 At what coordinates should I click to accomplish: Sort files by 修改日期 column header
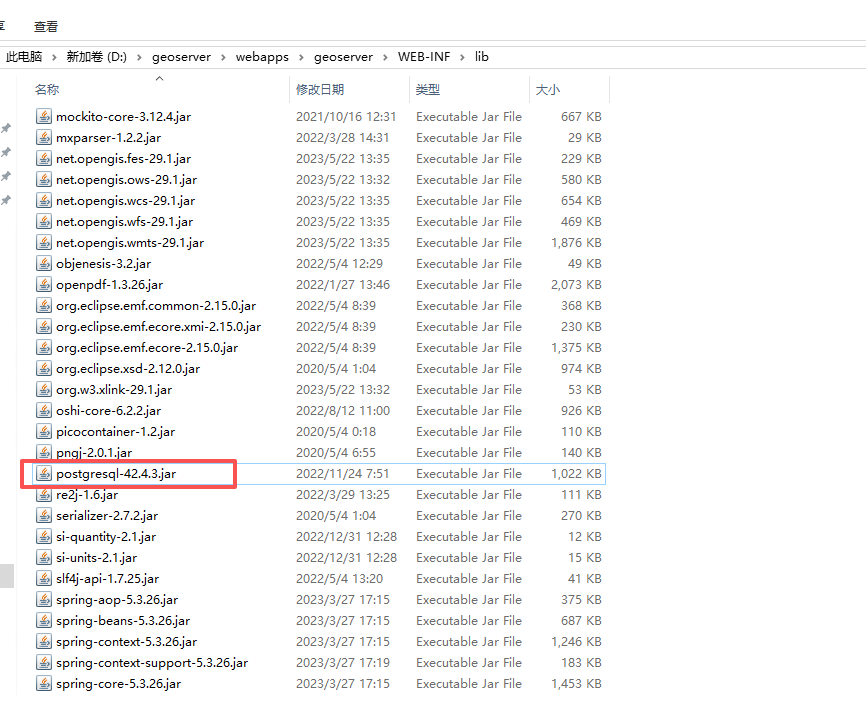320,89
